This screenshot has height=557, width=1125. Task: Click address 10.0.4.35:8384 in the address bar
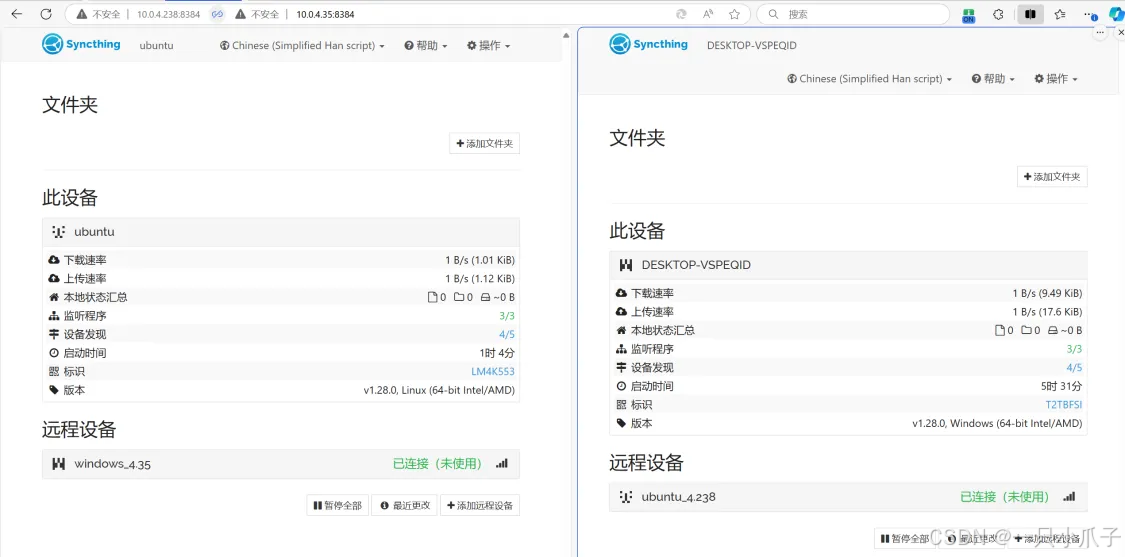pyautogui.click(x=325, y=14)
